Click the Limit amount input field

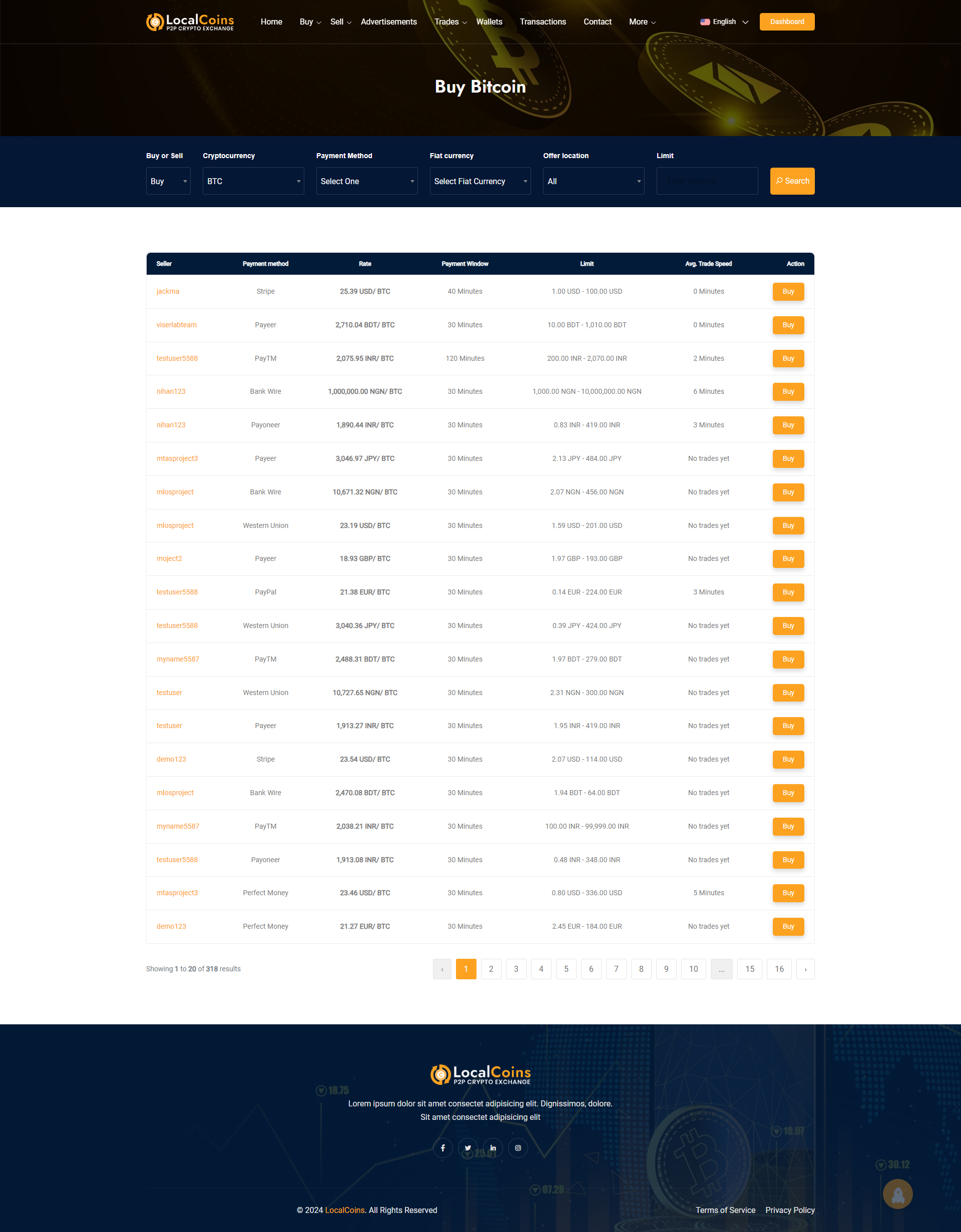707,181
